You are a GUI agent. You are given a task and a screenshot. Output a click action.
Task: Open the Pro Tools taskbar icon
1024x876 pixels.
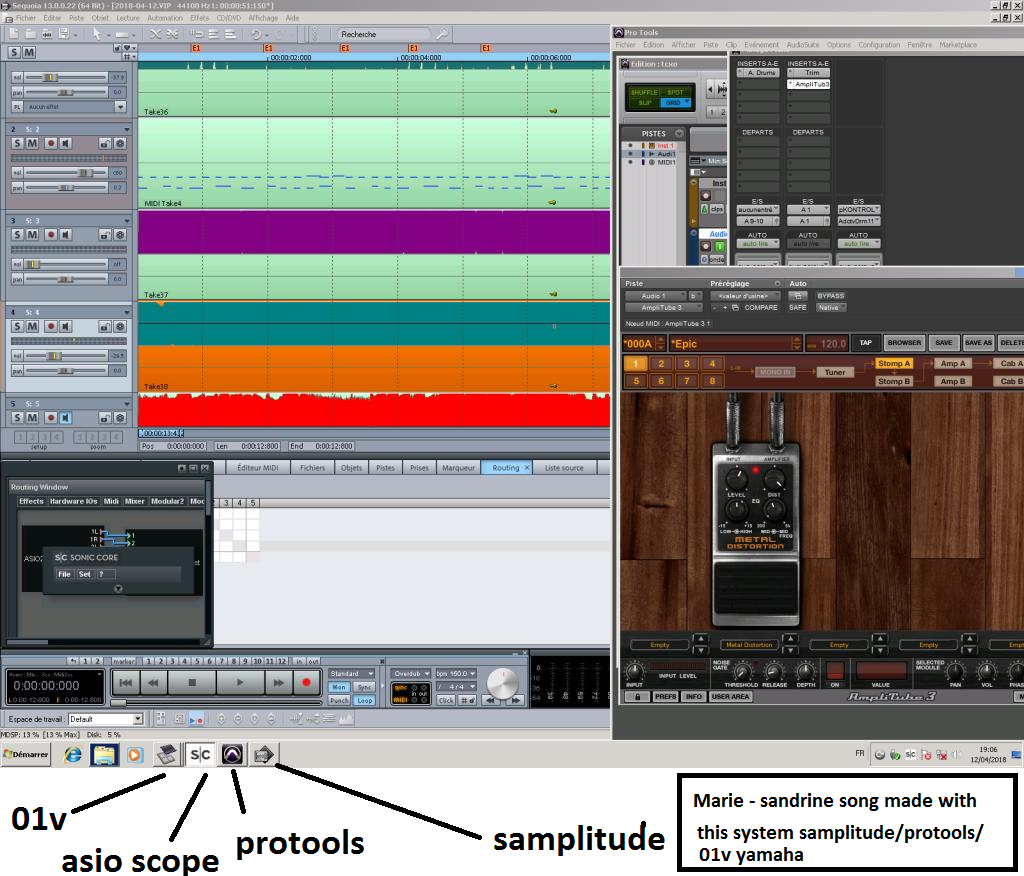click(232, 754)
